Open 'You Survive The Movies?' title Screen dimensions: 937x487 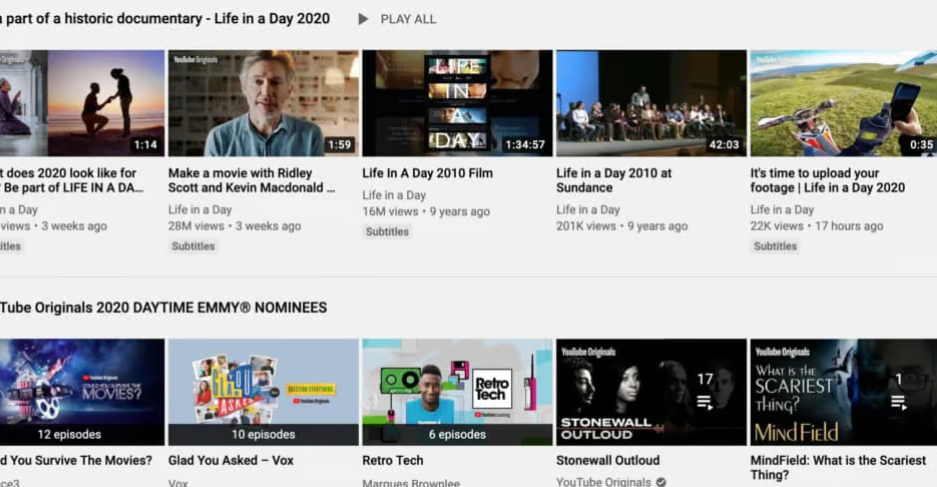click(76, 461)
